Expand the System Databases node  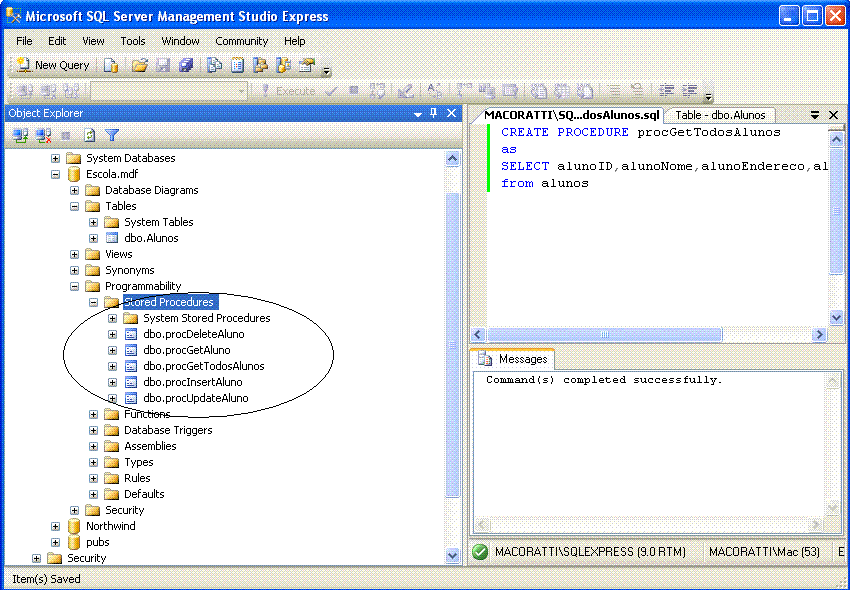(x=55, y=158)
